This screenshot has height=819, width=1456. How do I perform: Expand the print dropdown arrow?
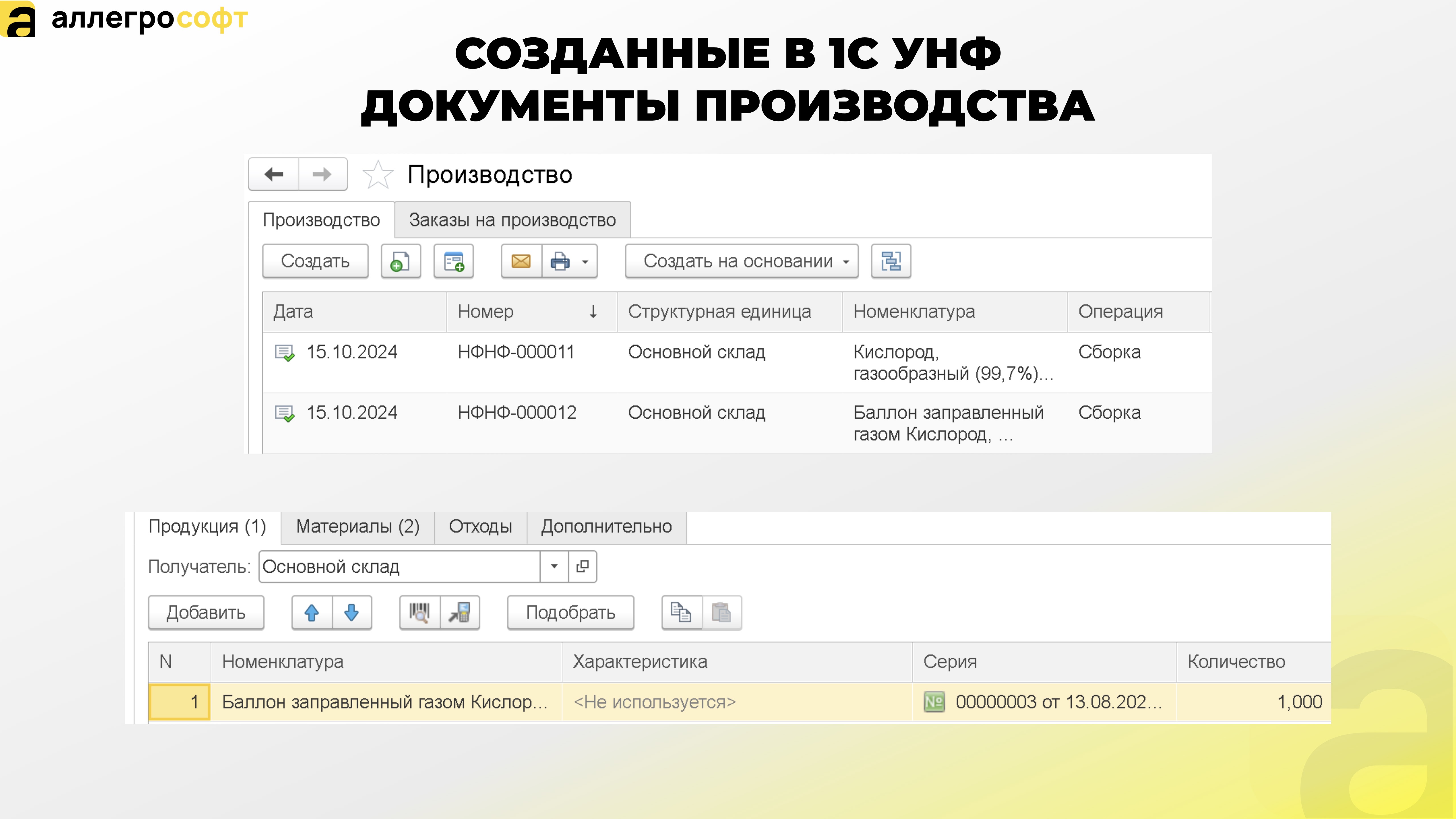click(x=586, y=262)
